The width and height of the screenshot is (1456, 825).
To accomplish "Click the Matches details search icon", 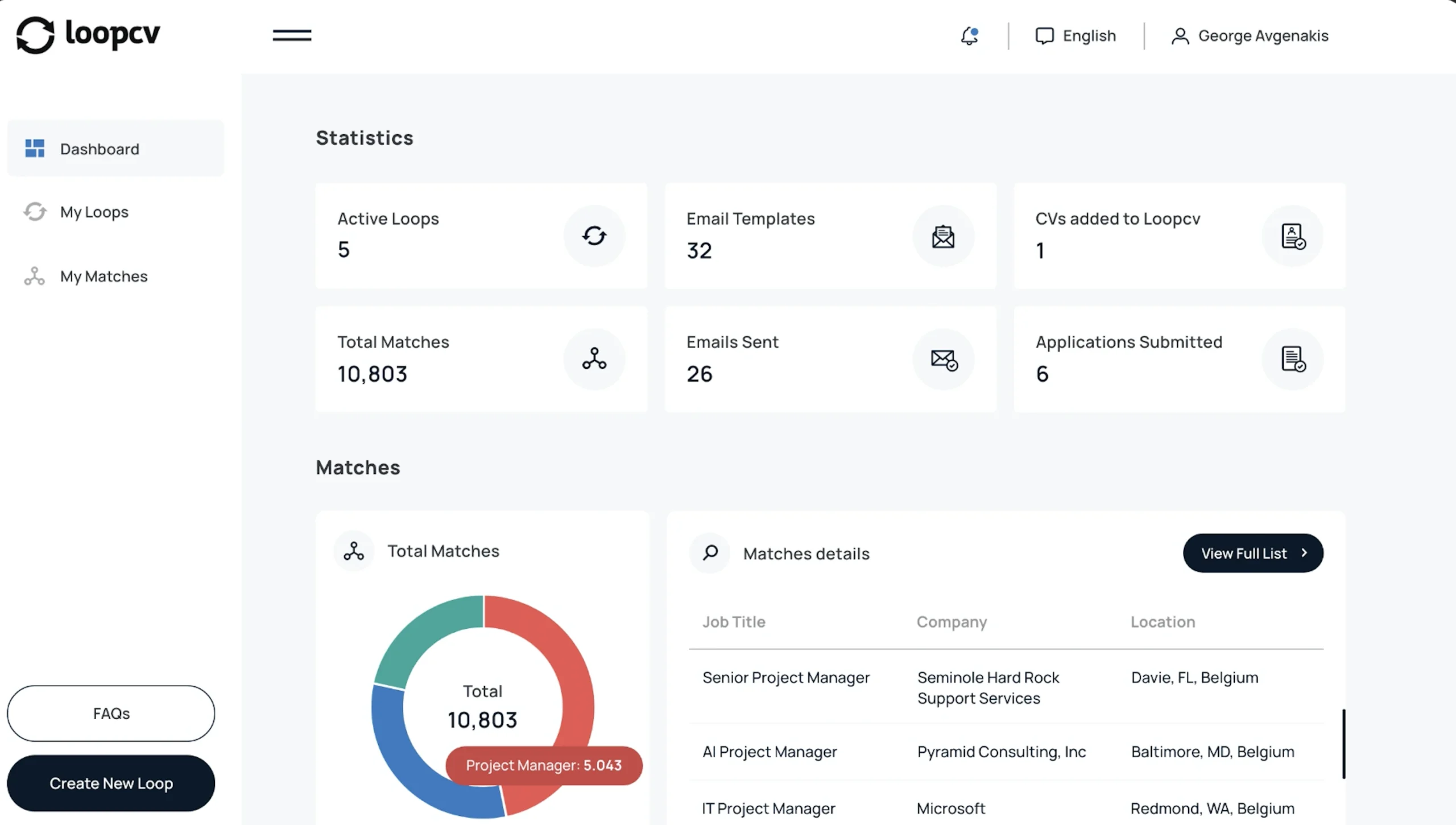I will 710,552.
